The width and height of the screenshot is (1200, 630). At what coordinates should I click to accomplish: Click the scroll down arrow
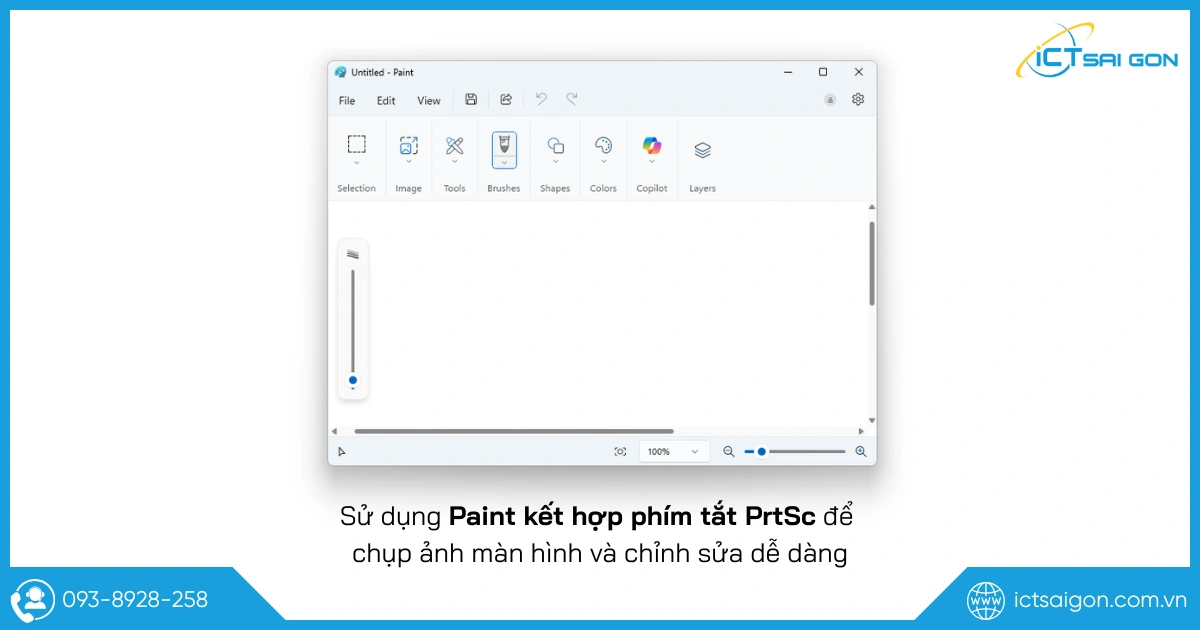tap(872, 421)
